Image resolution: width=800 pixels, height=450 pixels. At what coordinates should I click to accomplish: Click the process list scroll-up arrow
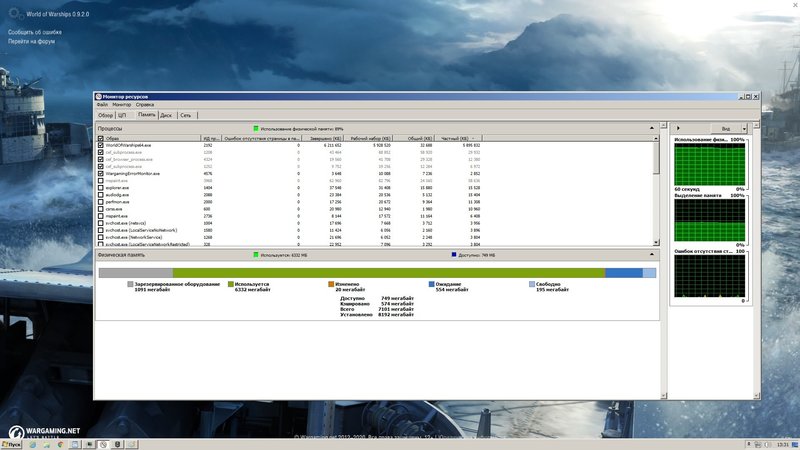pyautogui.click(x=656, y=138)
